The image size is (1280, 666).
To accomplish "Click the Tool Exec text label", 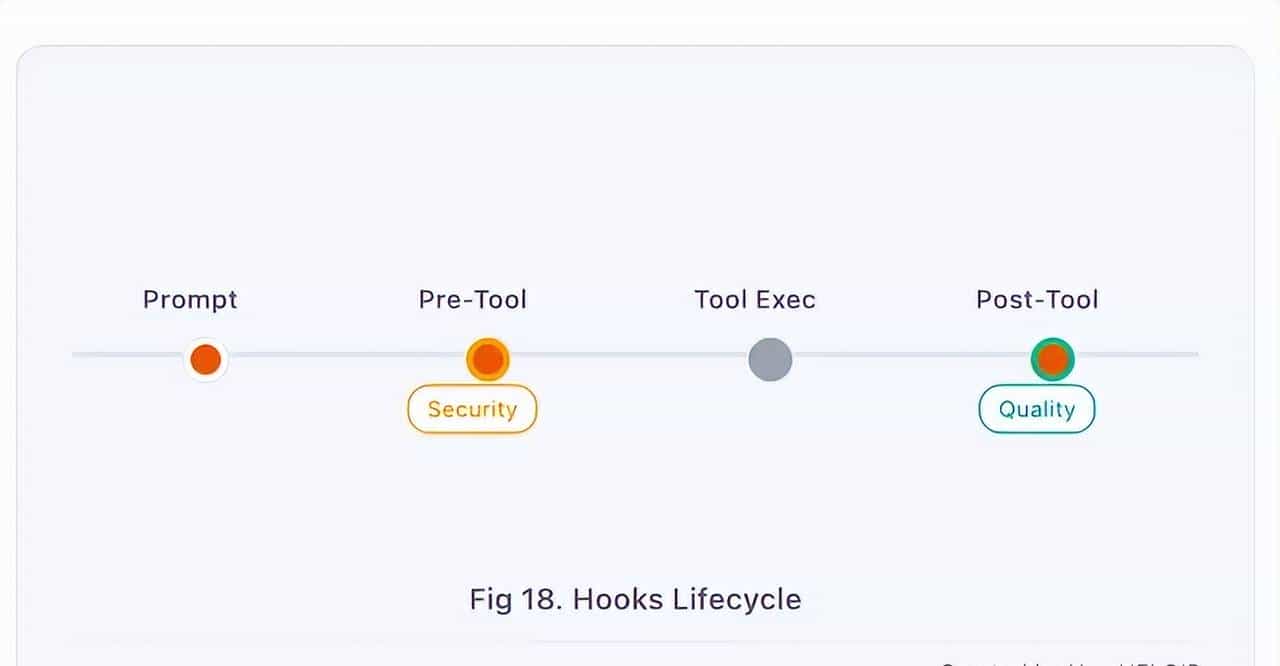I will pos(755,299).
